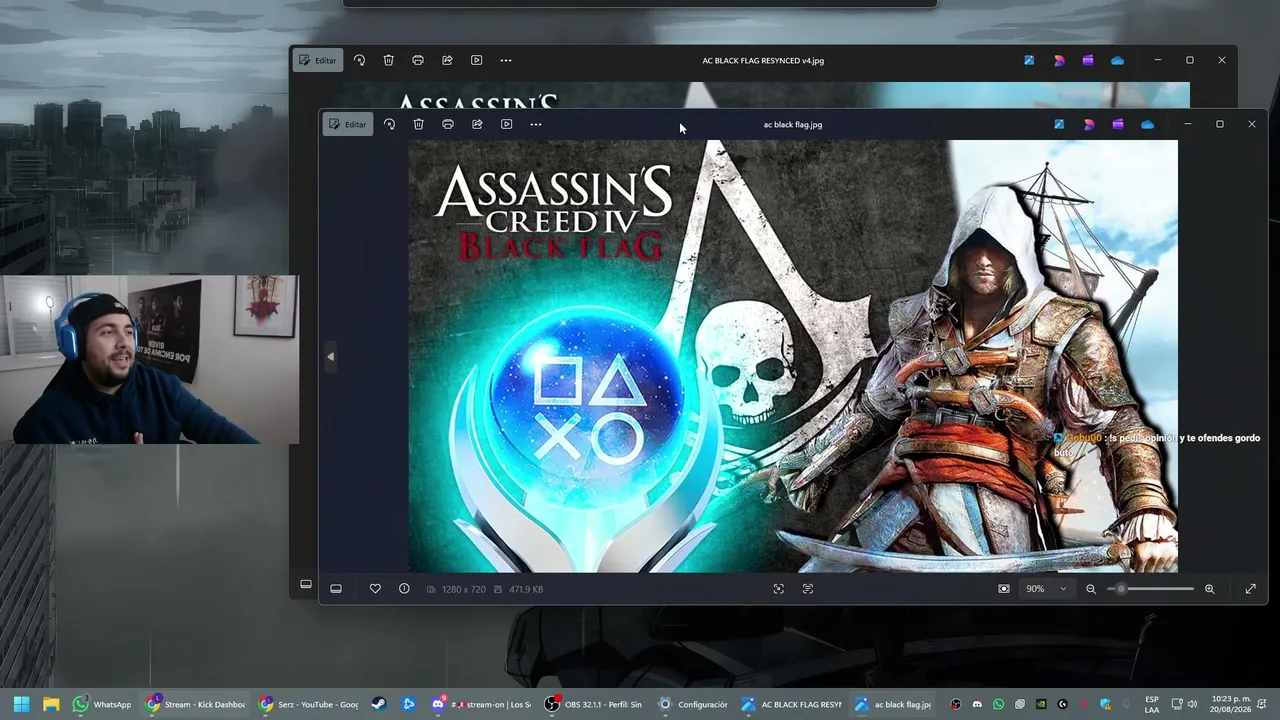Viewport: 1280px width, 720px height.
Task: Rotate the image in AC BLACK FLAG RESYNCED window
Action: (359, 60)
